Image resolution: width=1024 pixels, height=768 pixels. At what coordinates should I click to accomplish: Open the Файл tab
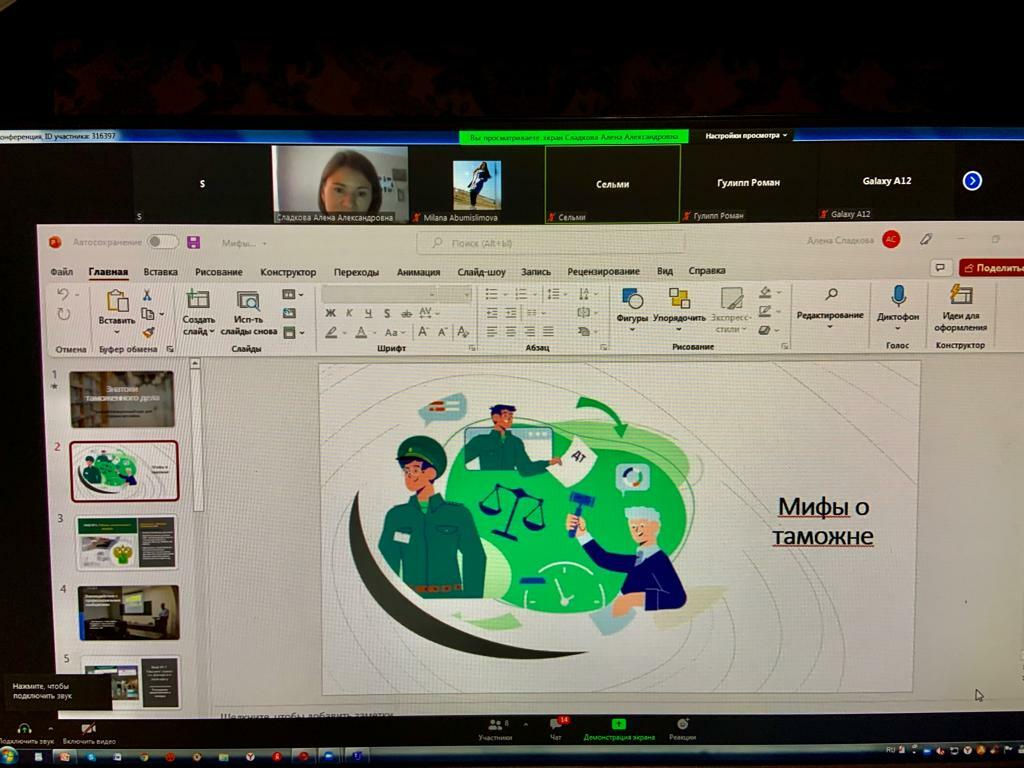(61, 272)
